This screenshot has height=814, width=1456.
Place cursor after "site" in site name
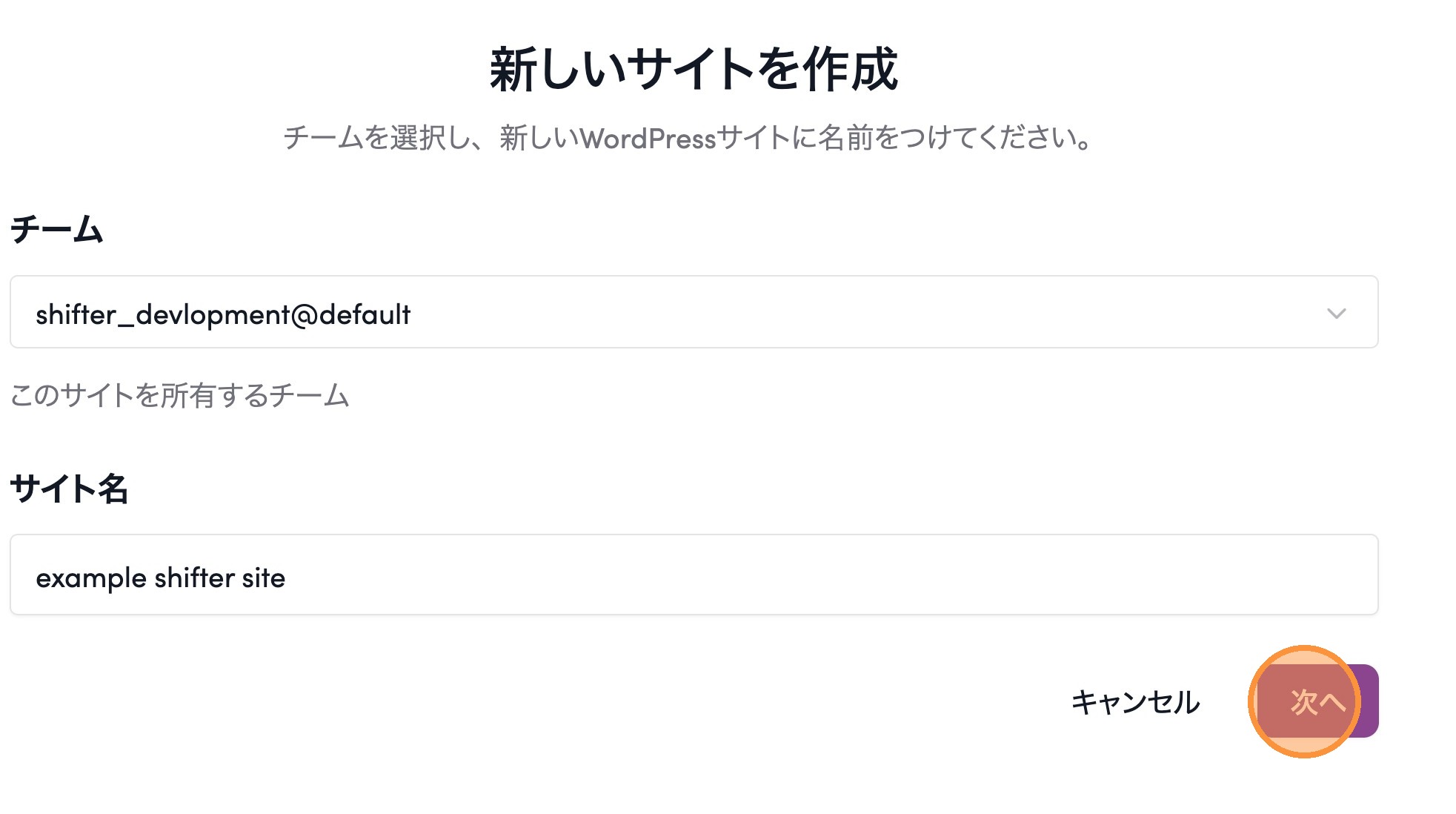pyautogui.click(x=287, y=578)
